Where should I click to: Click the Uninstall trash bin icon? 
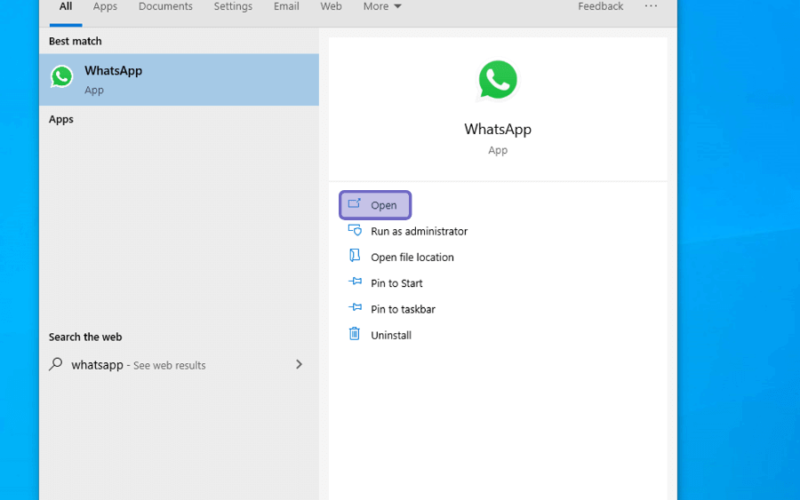point(354,334)
